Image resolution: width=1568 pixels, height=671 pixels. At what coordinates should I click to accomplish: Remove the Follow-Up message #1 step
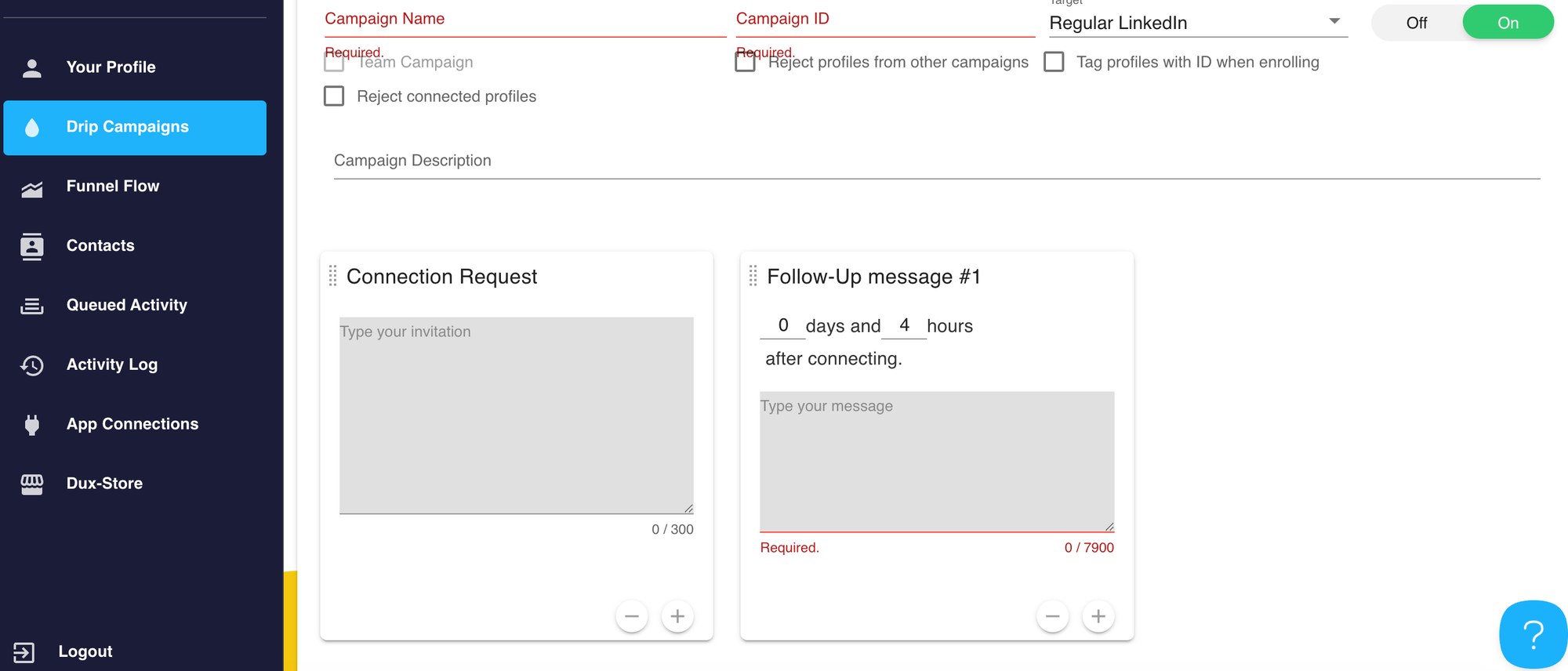pos(1052,617)
